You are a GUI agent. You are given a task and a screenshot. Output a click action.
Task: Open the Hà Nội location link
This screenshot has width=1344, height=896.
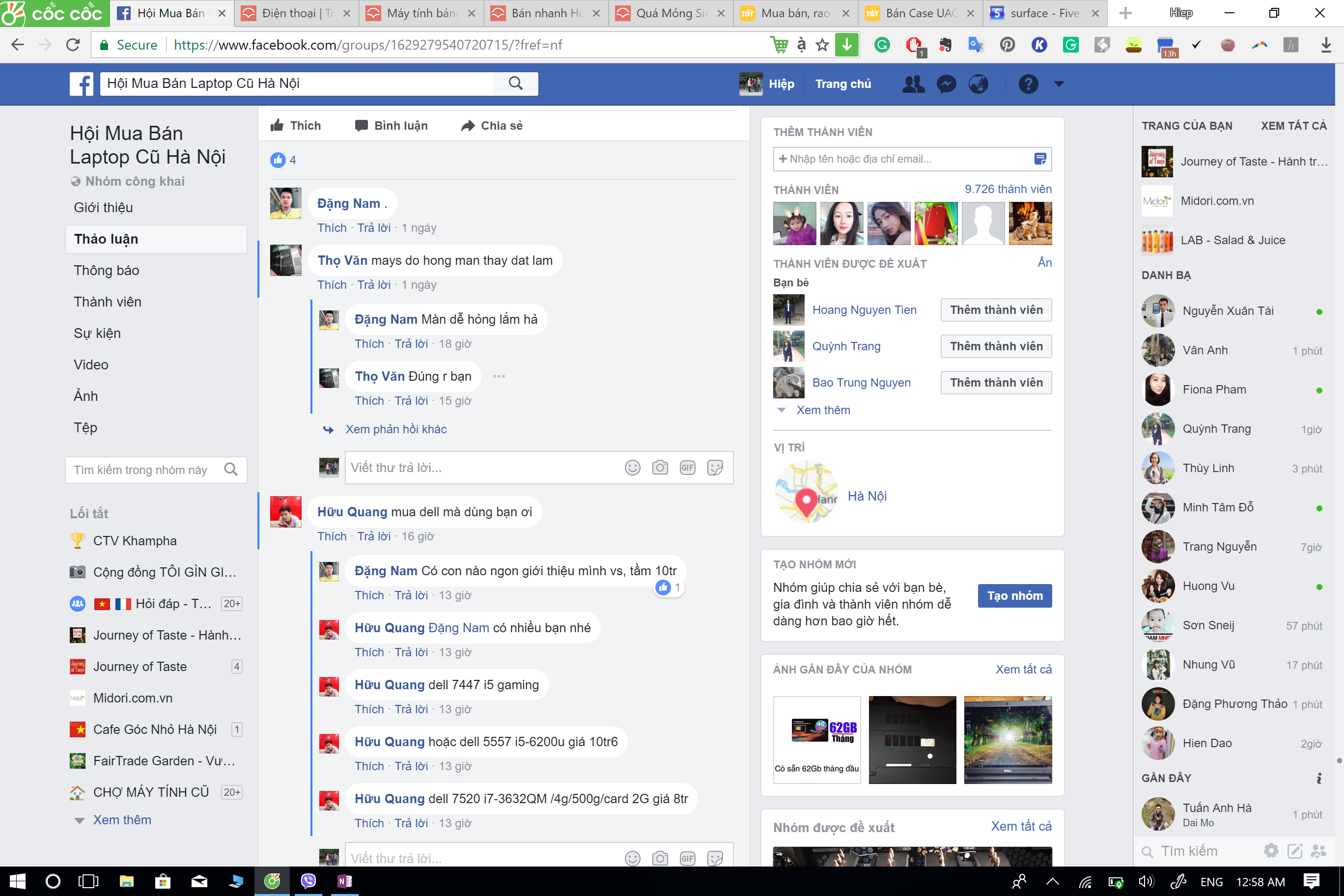click(x=867, y=496)
